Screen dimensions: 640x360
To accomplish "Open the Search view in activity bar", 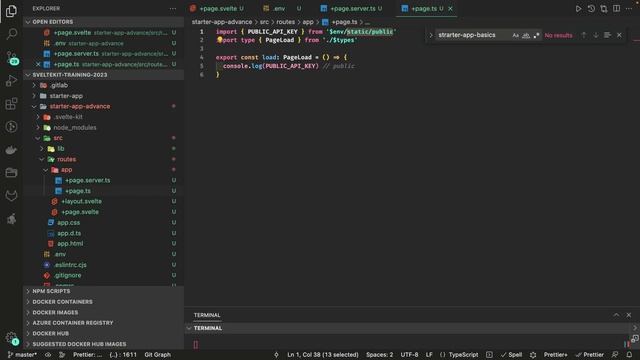I will [x=11, y=34].
